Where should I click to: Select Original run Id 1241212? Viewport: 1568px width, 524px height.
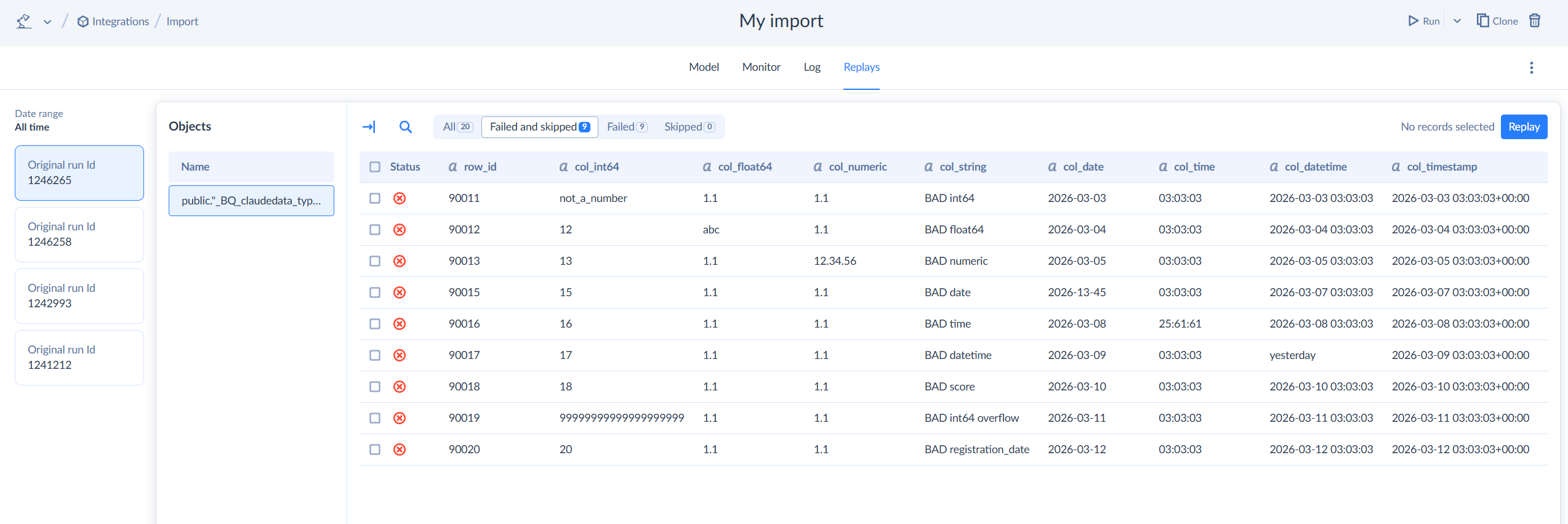pos(79,358)
